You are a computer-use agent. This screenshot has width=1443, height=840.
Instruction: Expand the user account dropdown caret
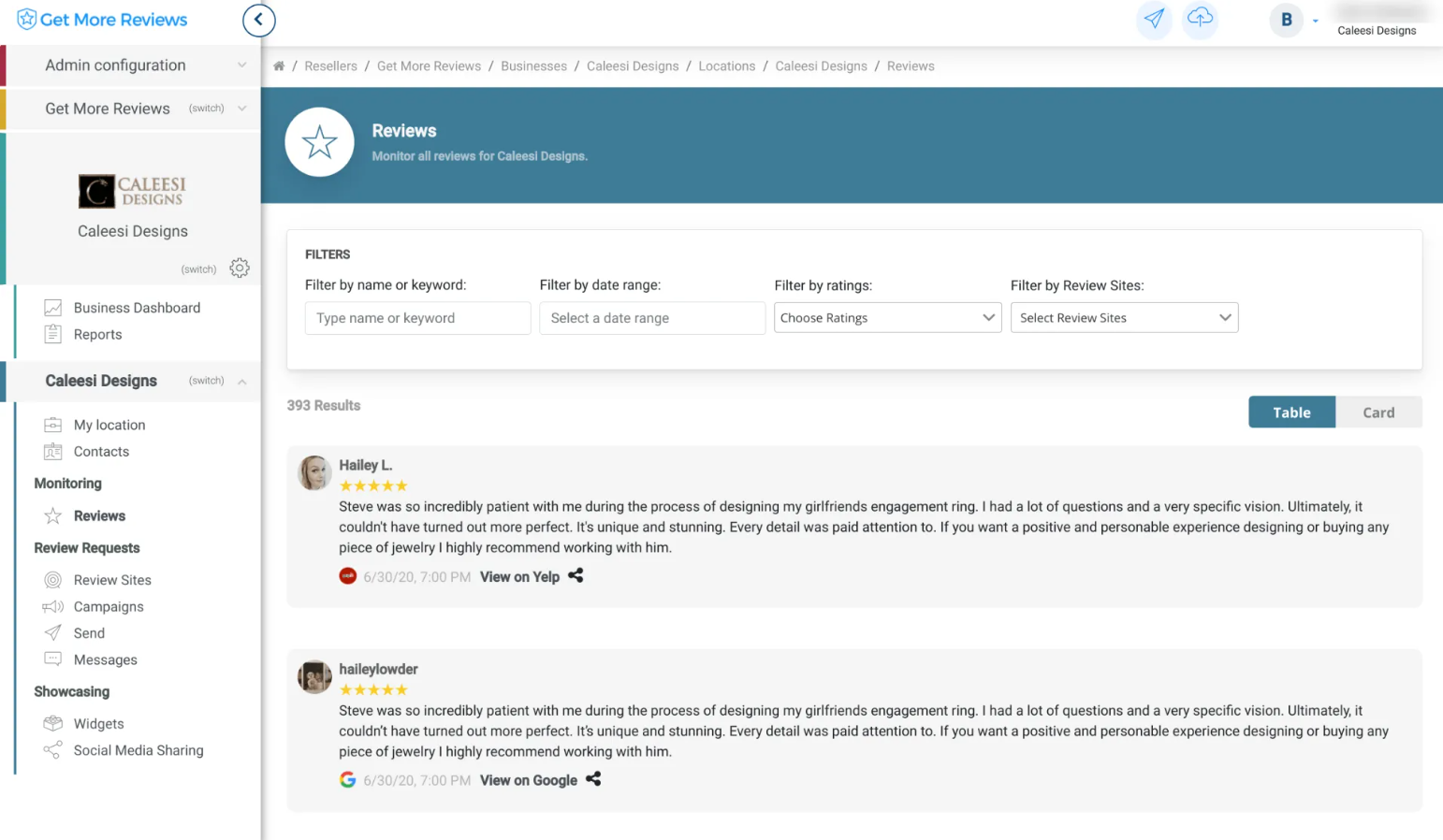(x=1315, y=22)
